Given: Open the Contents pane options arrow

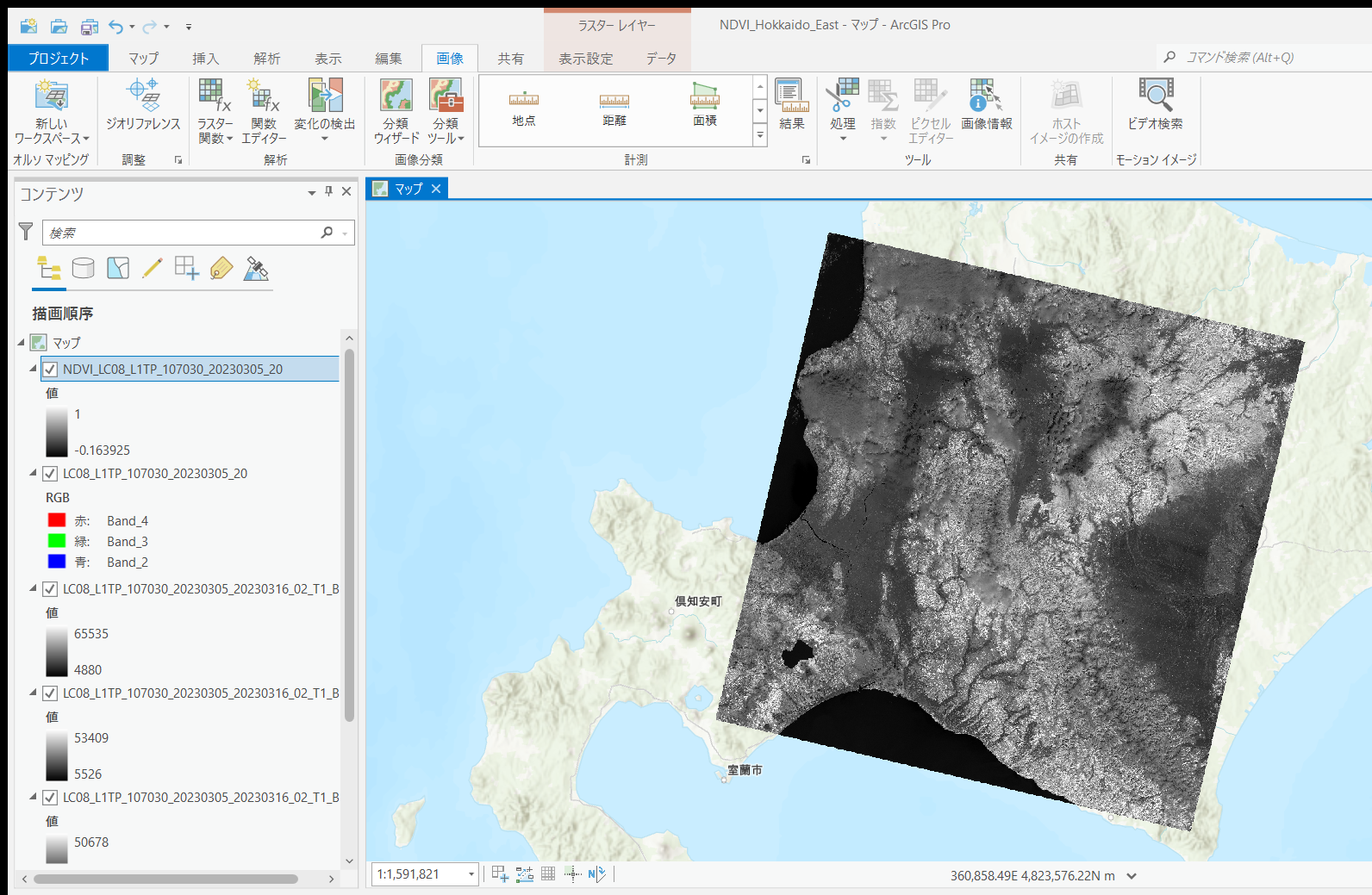Looking at the screenshot, I should tap(312, 193).
